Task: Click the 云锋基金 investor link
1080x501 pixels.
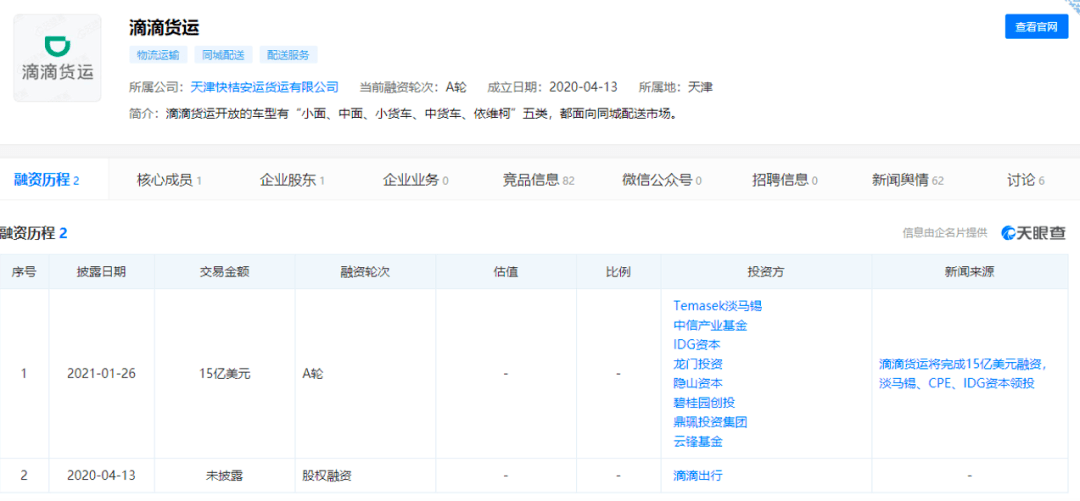Action: (x=697, y=441)
